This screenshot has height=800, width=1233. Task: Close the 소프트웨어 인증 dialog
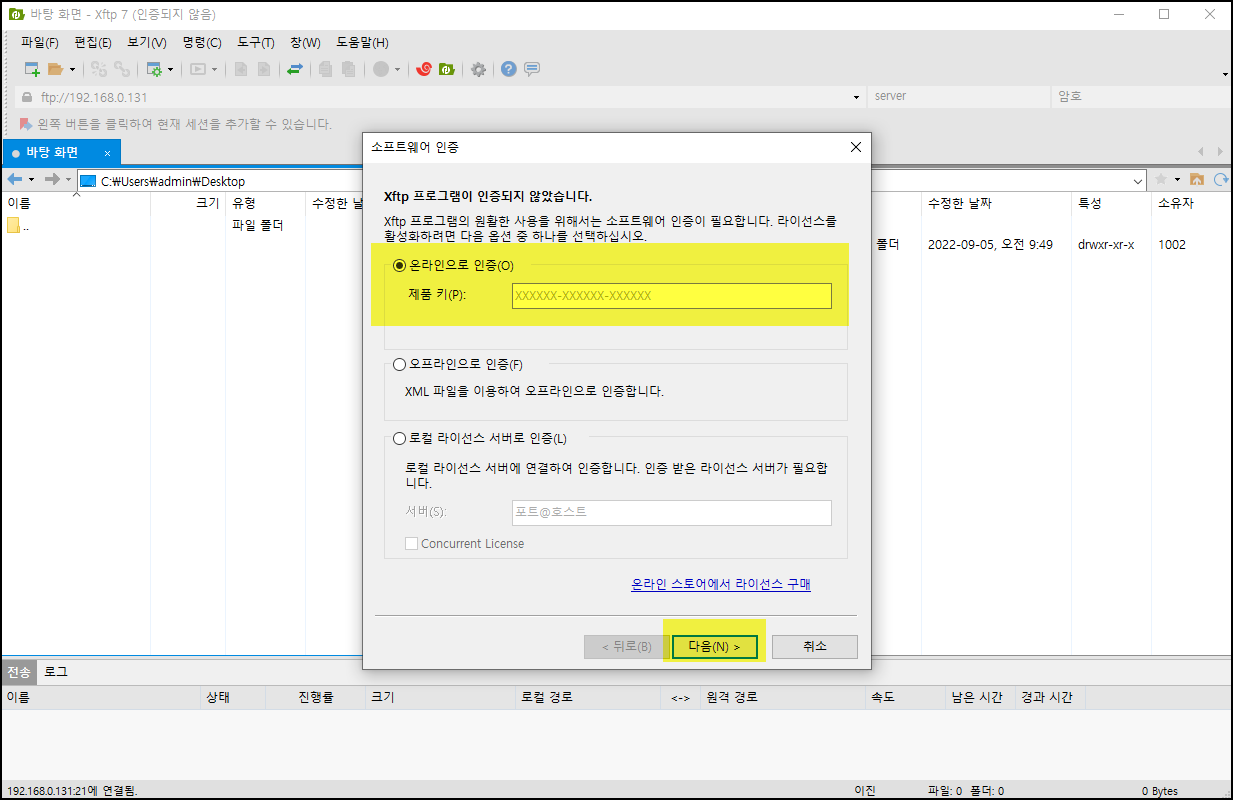(x=855, y=147)
